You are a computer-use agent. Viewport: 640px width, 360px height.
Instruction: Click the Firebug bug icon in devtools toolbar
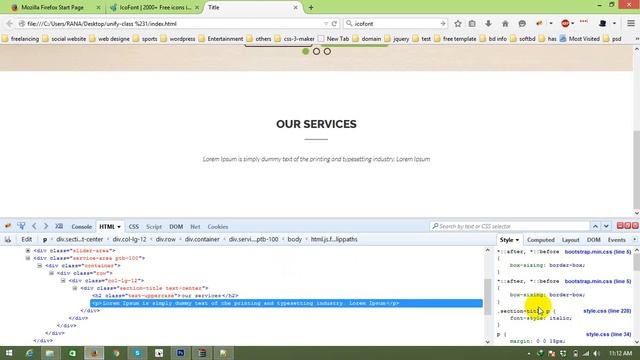(8, 226)
